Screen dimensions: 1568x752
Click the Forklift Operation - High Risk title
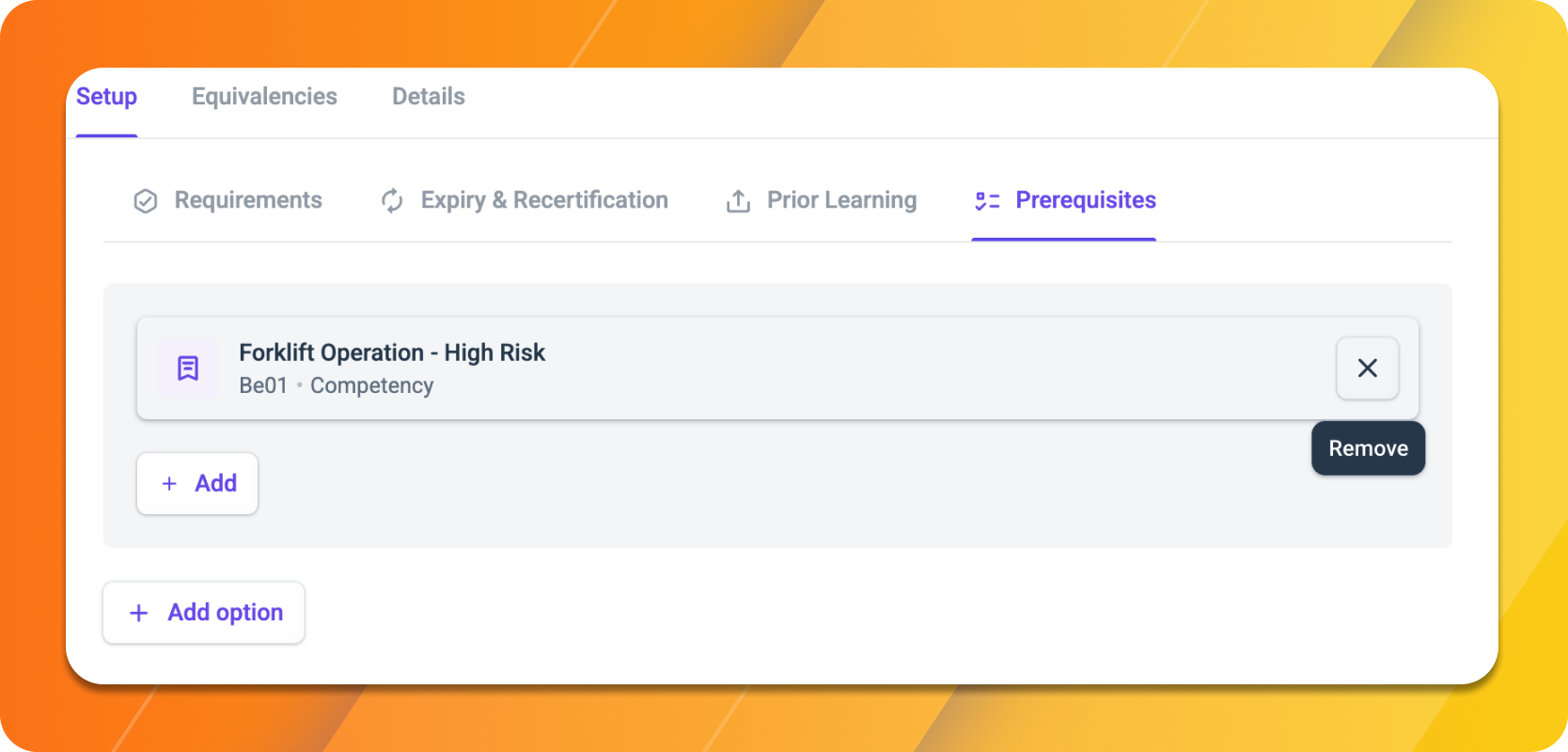pos(392,352)
